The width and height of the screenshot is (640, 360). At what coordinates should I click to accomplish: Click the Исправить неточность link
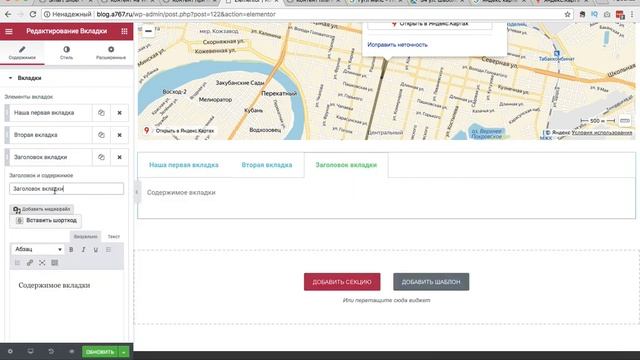click(397, 44)
